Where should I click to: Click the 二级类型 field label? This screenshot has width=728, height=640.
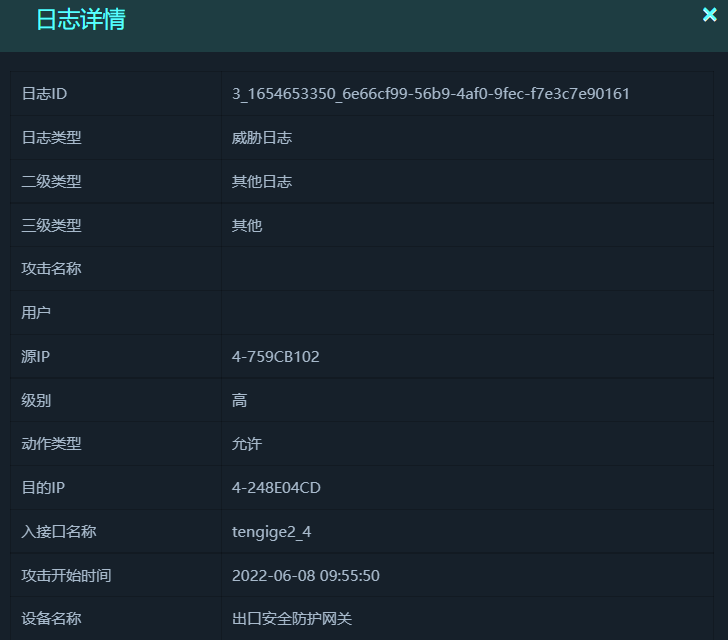point(51,182)
